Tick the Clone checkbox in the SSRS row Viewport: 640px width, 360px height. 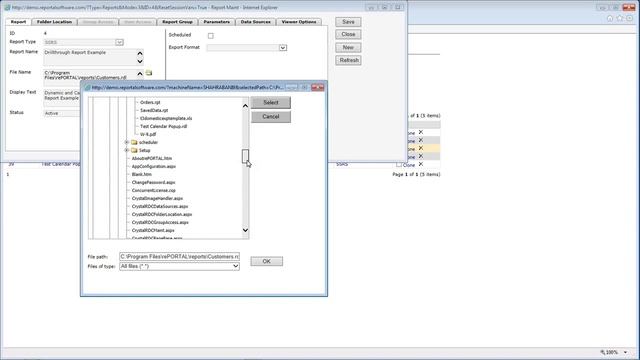(399, 165)
